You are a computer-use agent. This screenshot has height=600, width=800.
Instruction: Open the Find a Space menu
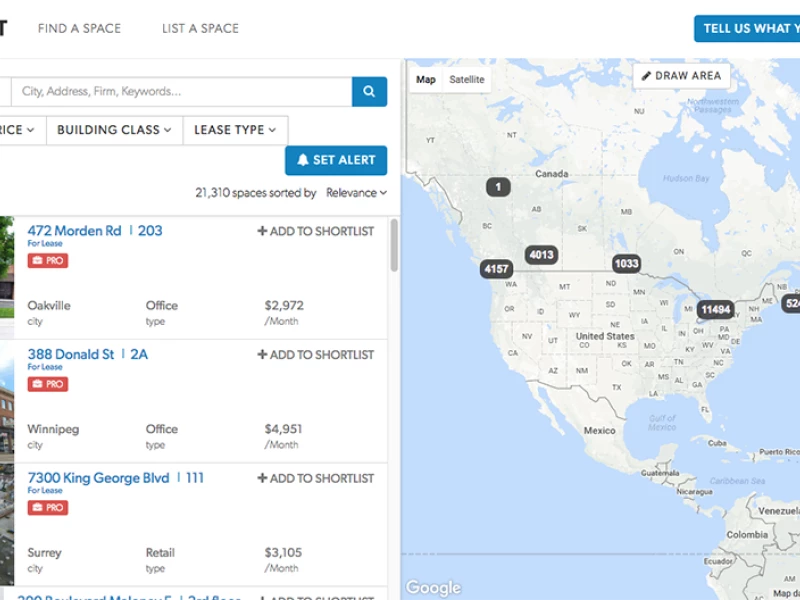click(80, 29)
